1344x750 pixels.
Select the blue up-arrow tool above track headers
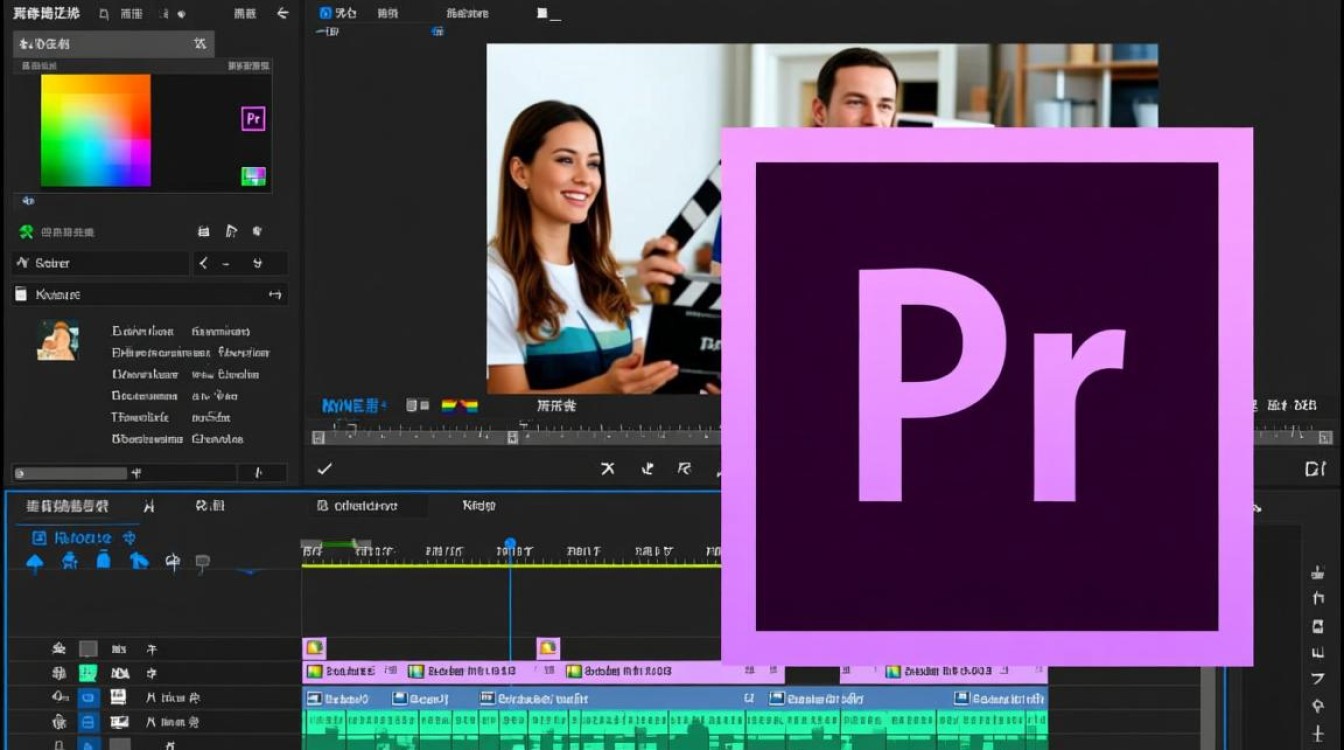(x=35, y=563)
